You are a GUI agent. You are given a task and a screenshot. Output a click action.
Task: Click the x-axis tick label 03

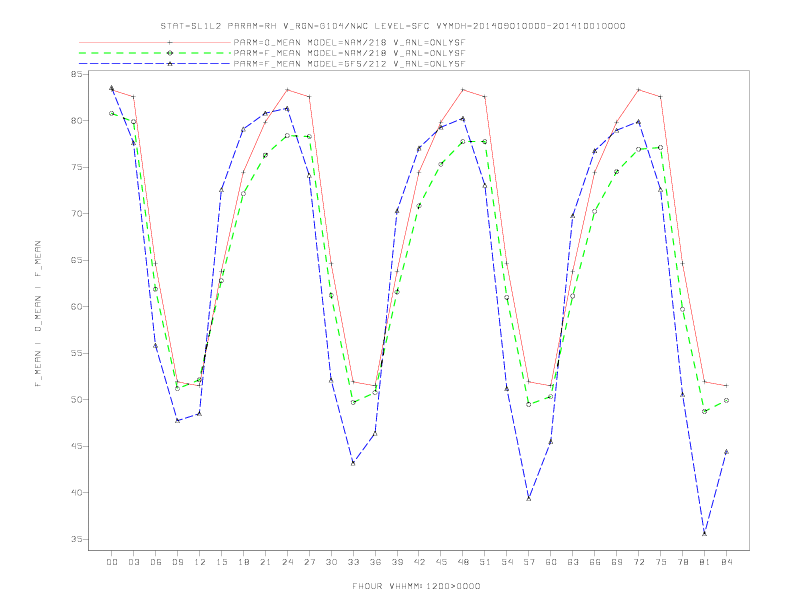coord(133,562)
